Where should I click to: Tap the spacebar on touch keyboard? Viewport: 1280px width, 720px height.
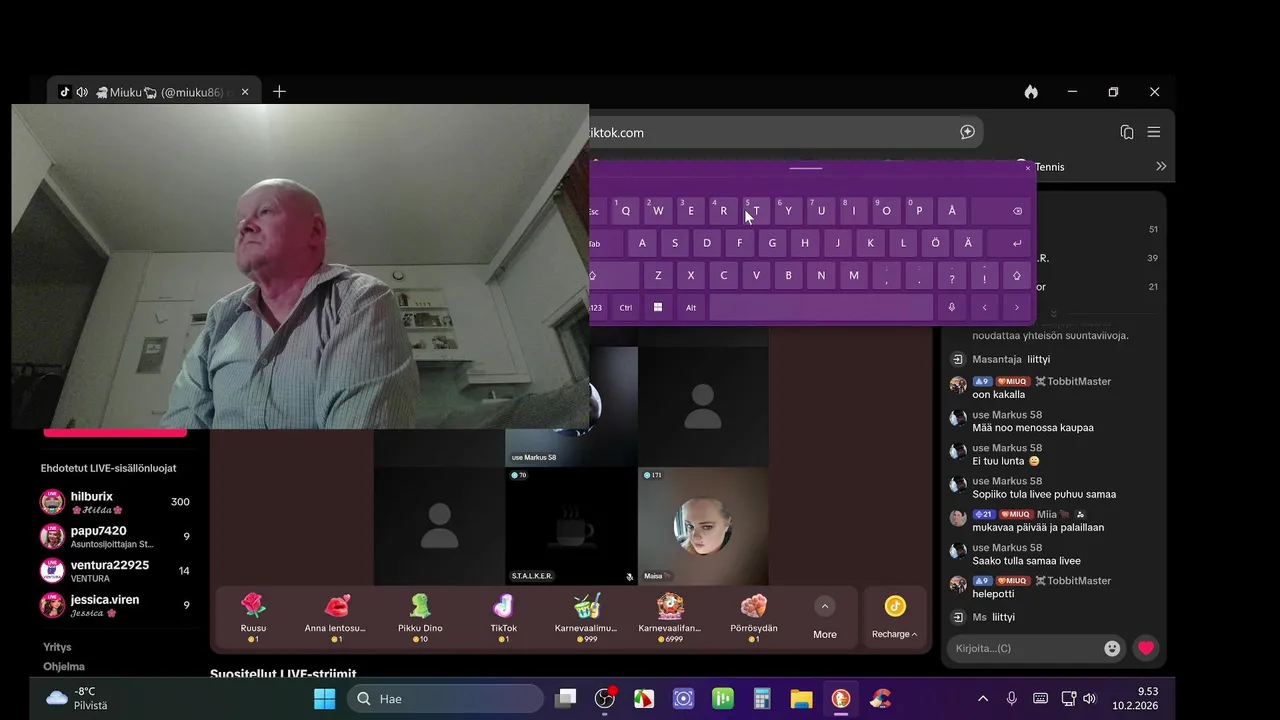821,307
